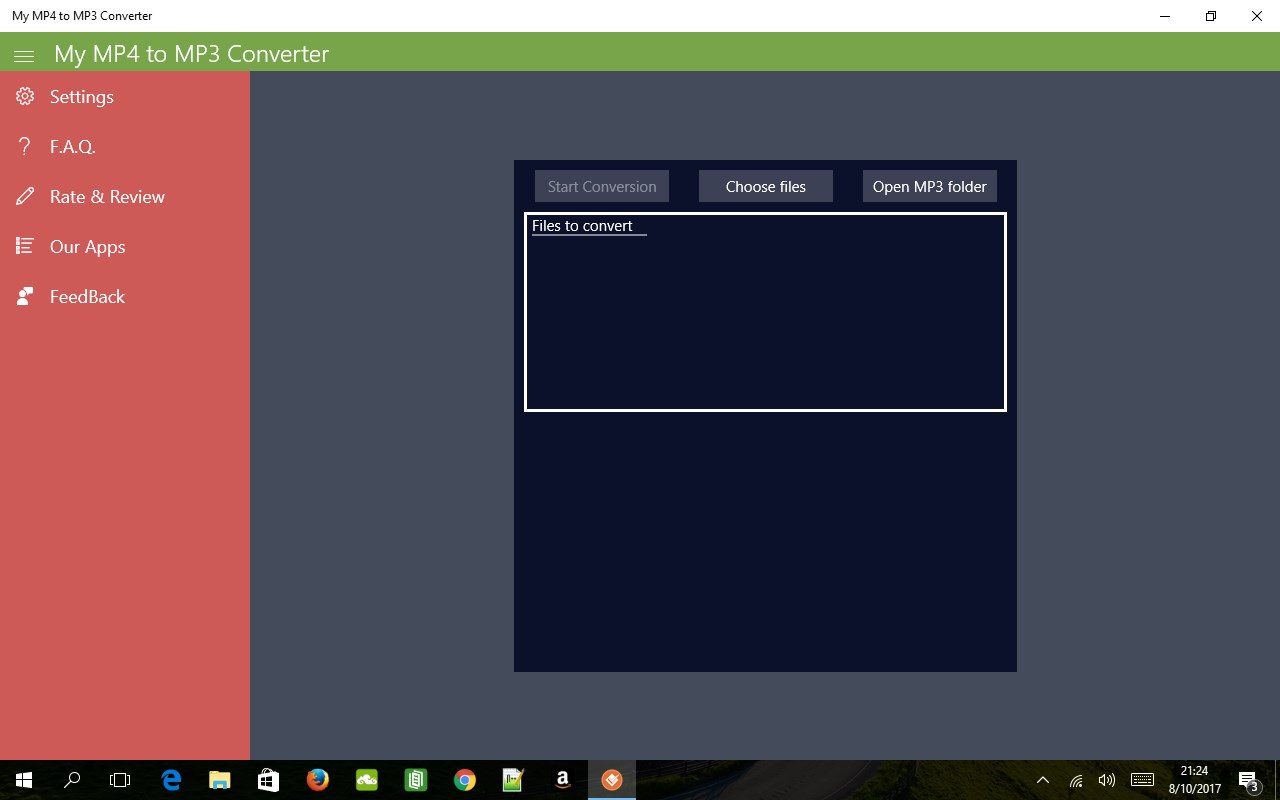Click inside the Files to convert list box
The height and width of the screenshot is (800, 1280).
coord(765,310)
